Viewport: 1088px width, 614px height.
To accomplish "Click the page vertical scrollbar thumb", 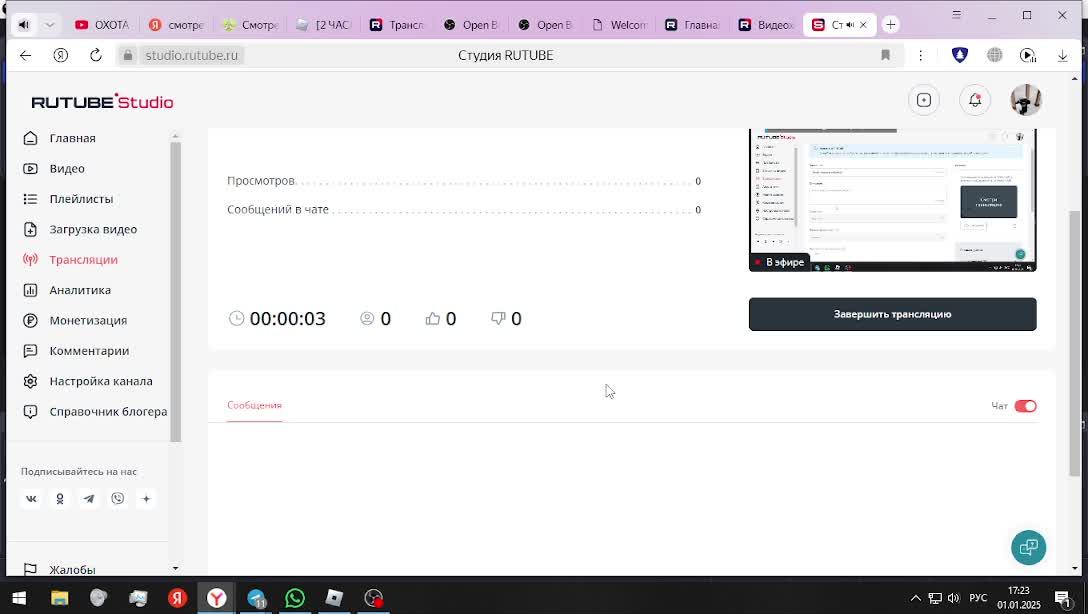I will [x=1075, y=343].
